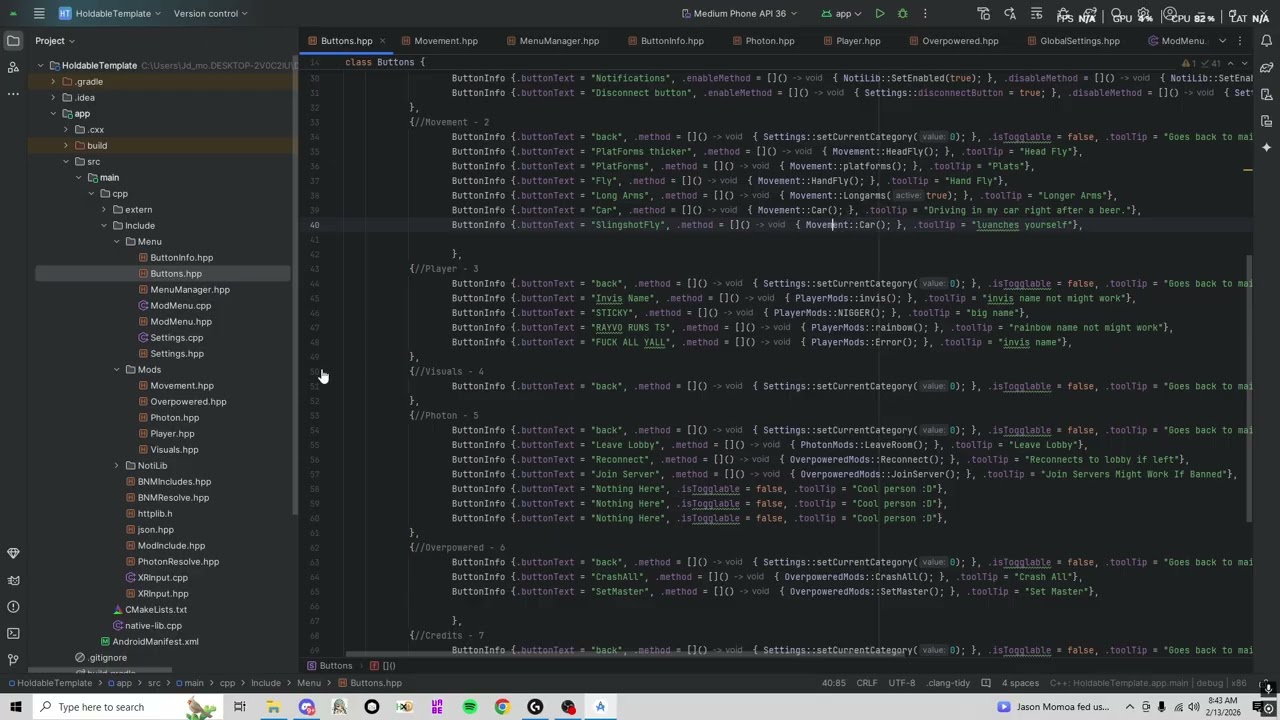
Task: Switch to the Movement.hpp tab
Action: pyautogui.click(x=439, y=41)
